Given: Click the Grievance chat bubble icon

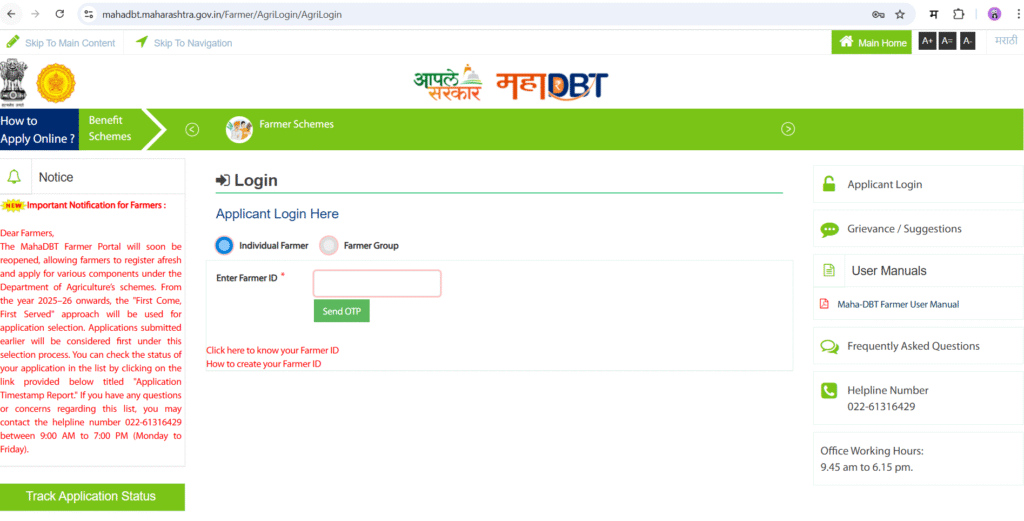Looking at the screenshot, I should click(829, 229).
